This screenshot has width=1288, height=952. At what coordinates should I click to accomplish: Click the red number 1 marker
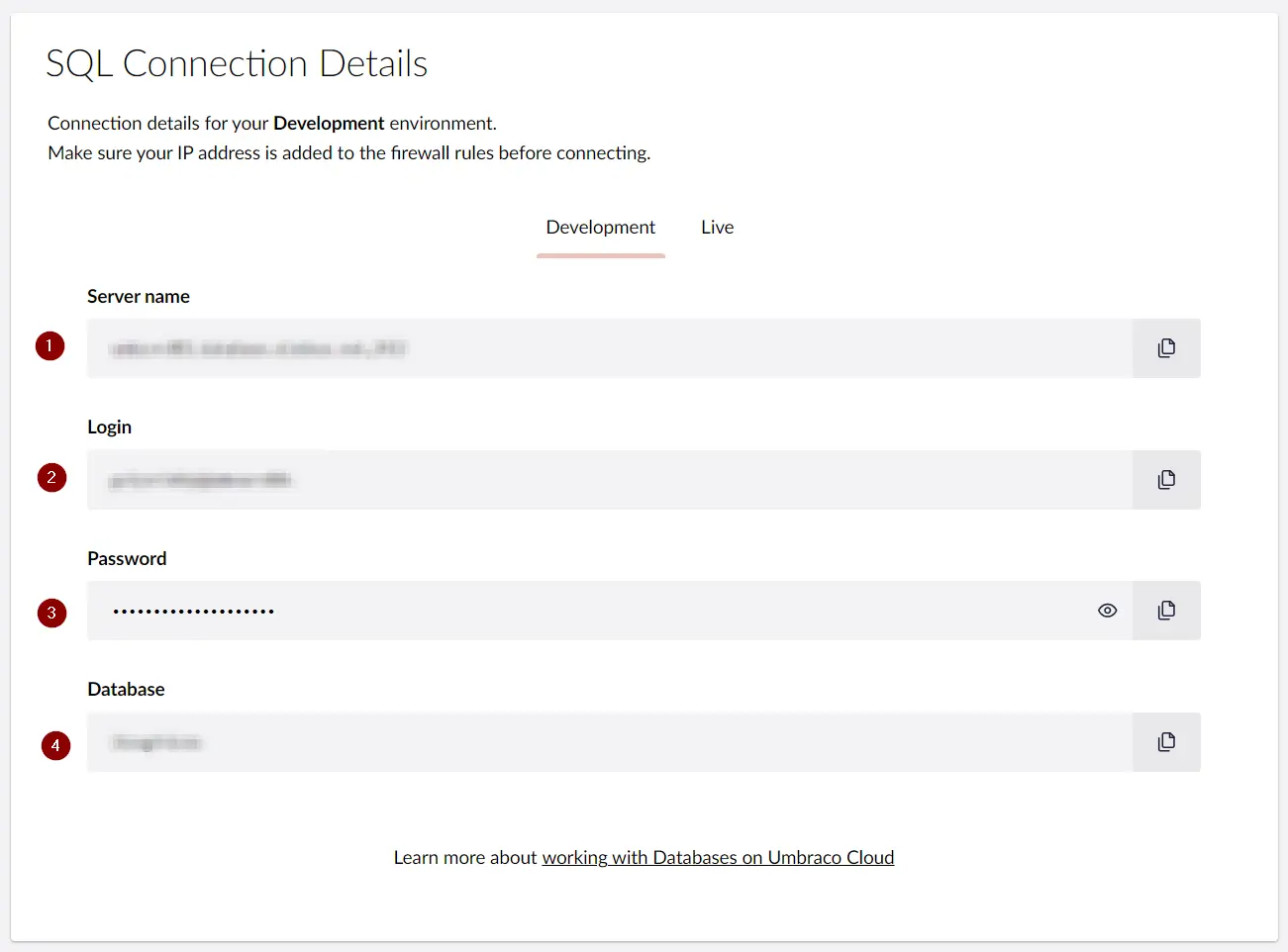(x=50, y=346)
